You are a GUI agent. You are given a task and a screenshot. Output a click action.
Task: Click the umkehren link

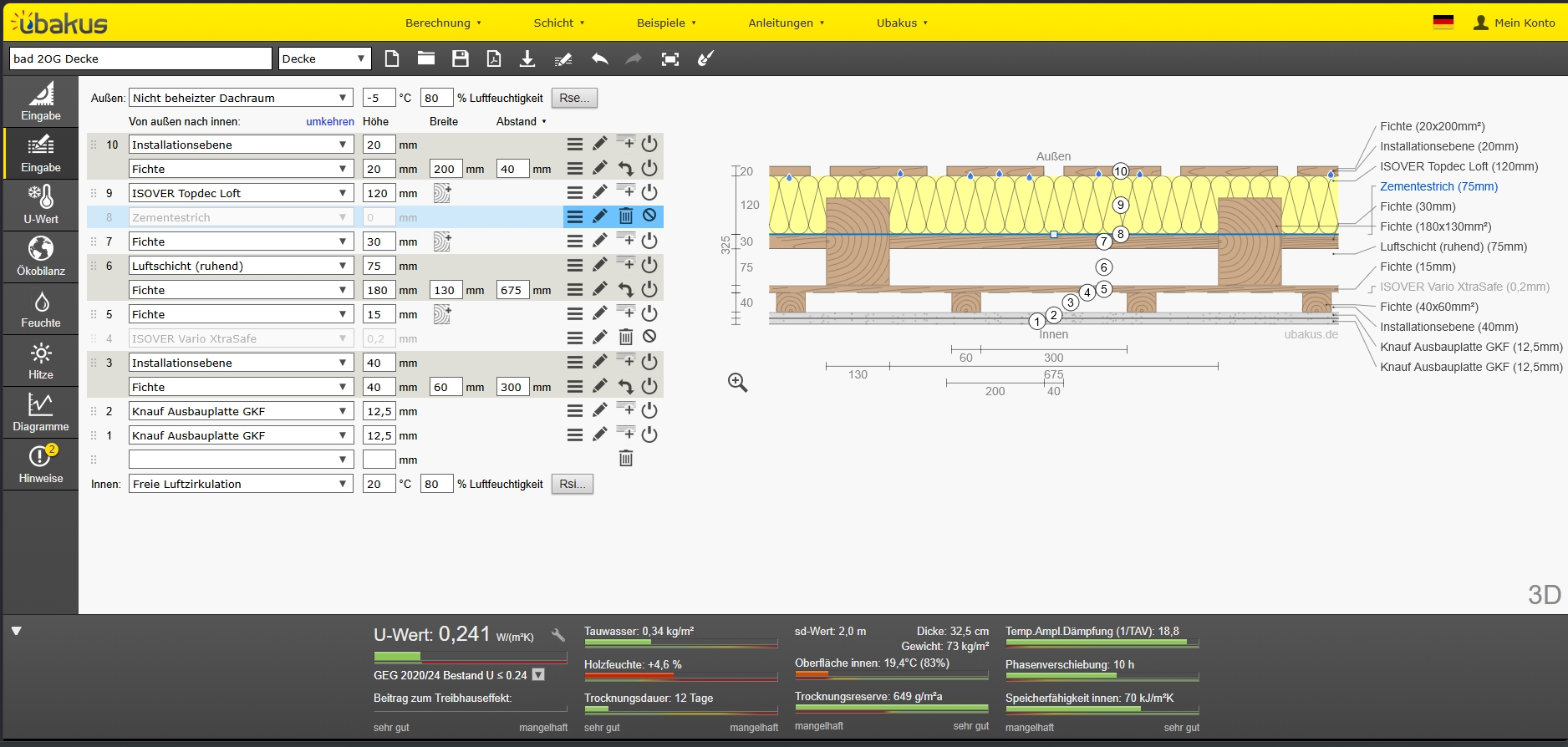330,121
